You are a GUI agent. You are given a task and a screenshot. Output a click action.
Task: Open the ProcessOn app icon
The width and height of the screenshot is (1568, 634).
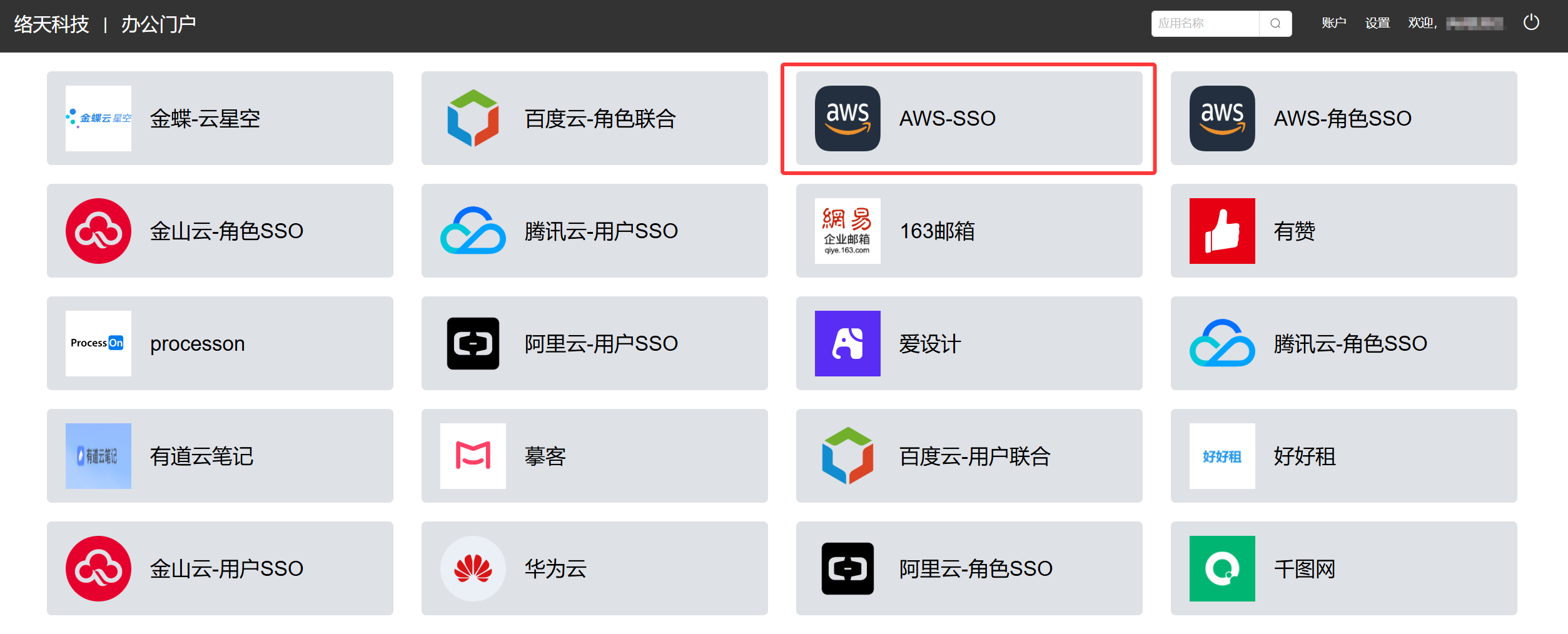tap(98, 343)
